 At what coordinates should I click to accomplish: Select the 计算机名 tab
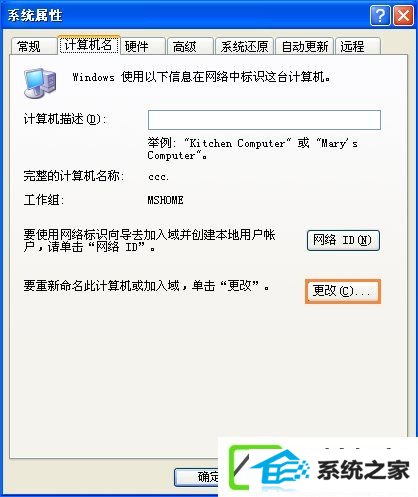89,45
